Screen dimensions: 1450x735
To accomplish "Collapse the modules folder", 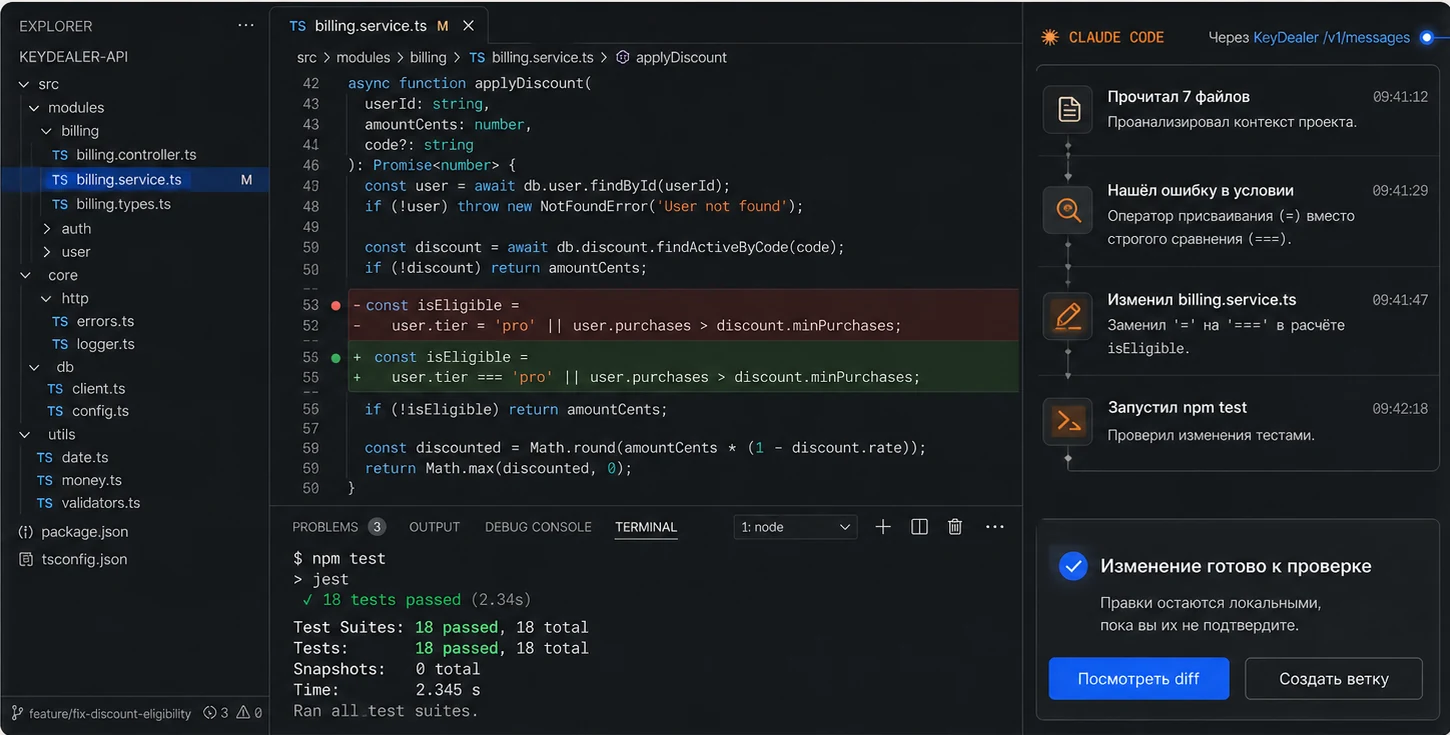I will tap(34, 107).
